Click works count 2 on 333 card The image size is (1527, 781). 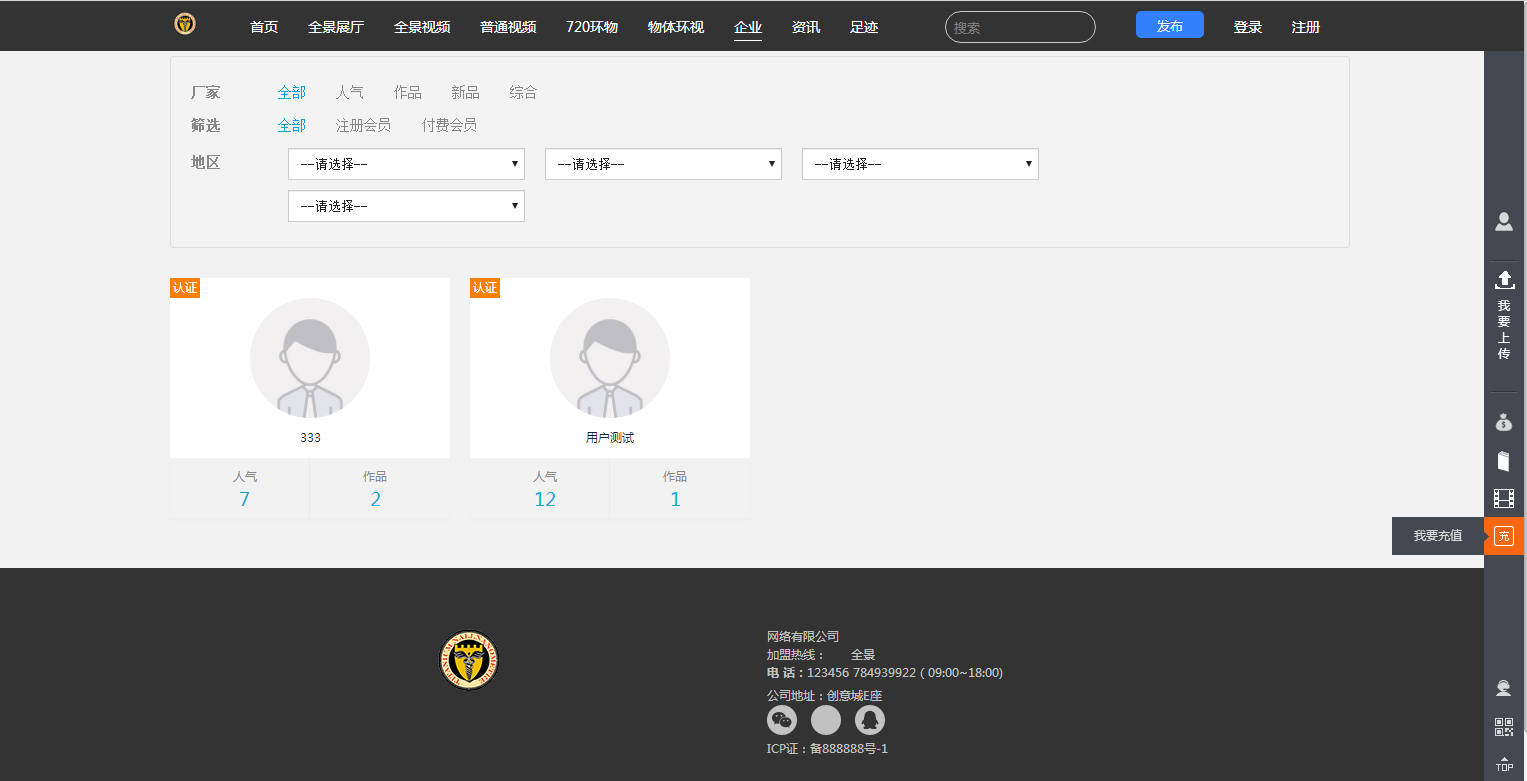point(376,499)
